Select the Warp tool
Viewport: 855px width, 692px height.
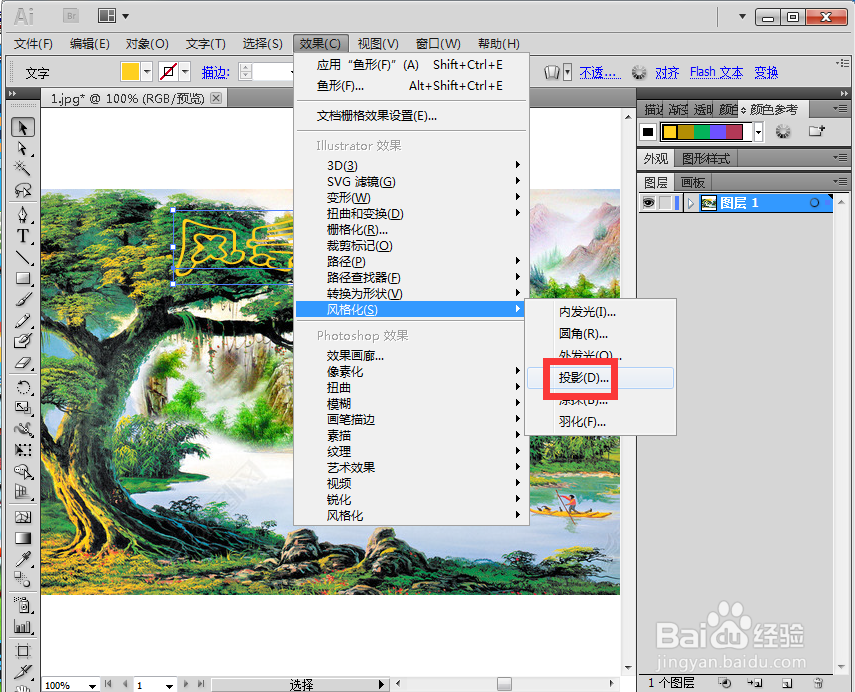pyautogui.click(x=22, y=429)
